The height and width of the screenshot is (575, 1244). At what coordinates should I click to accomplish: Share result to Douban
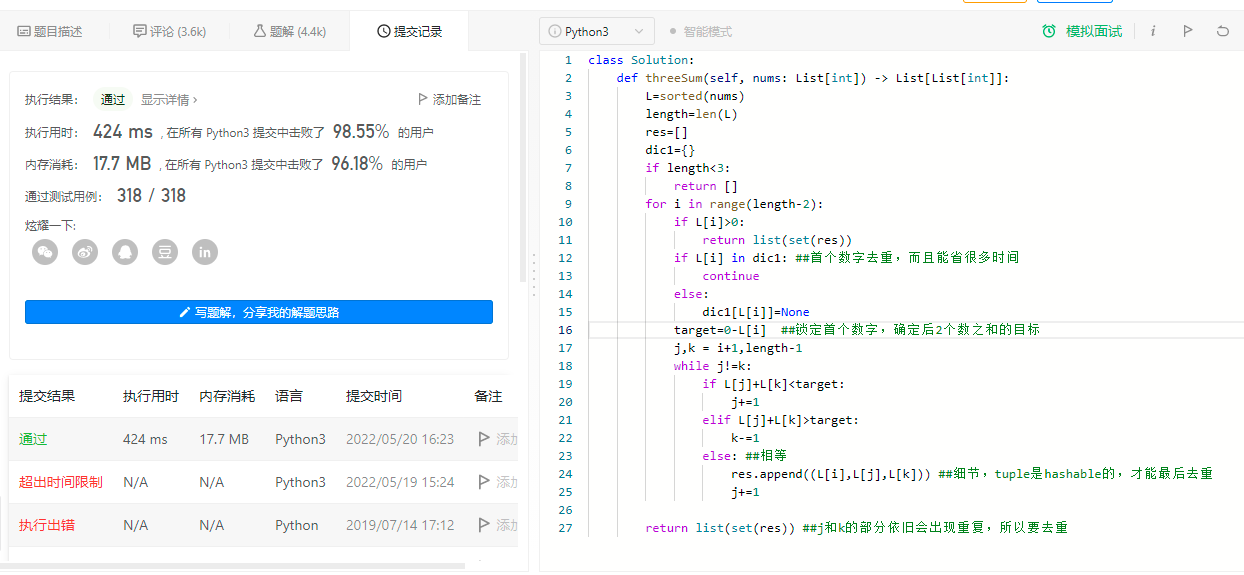165,252
